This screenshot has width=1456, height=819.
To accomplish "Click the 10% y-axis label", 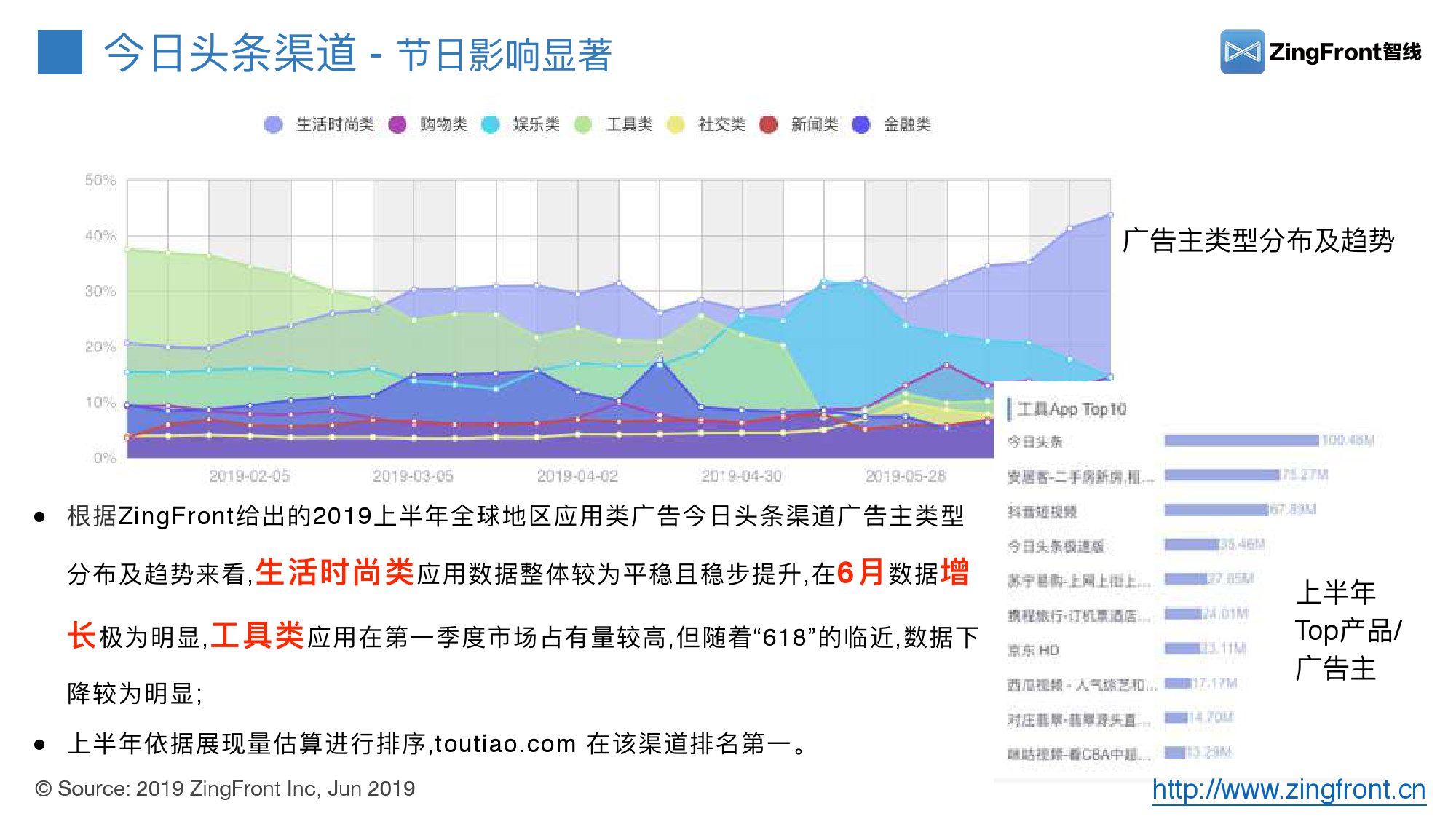I will click(100, 402).
